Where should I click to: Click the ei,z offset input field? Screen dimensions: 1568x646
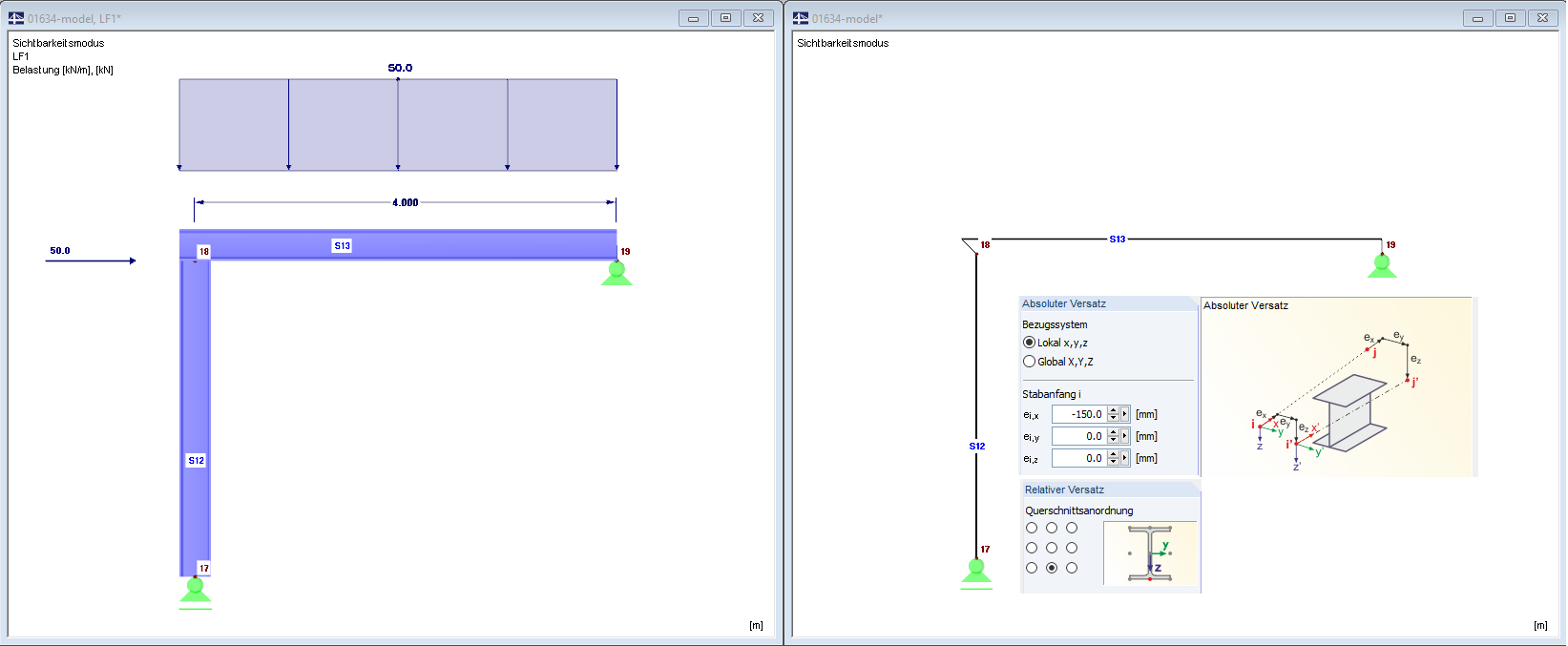[1079, 458]
